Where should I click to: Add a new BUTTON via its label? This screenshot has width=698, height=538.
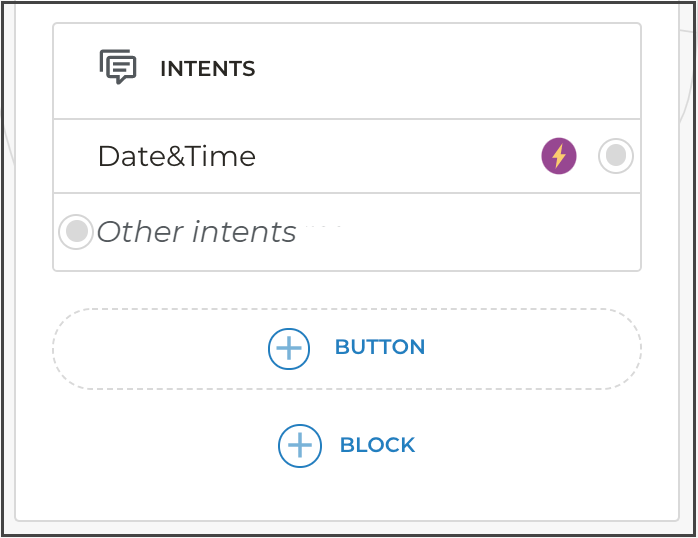[x=380, y=348]
